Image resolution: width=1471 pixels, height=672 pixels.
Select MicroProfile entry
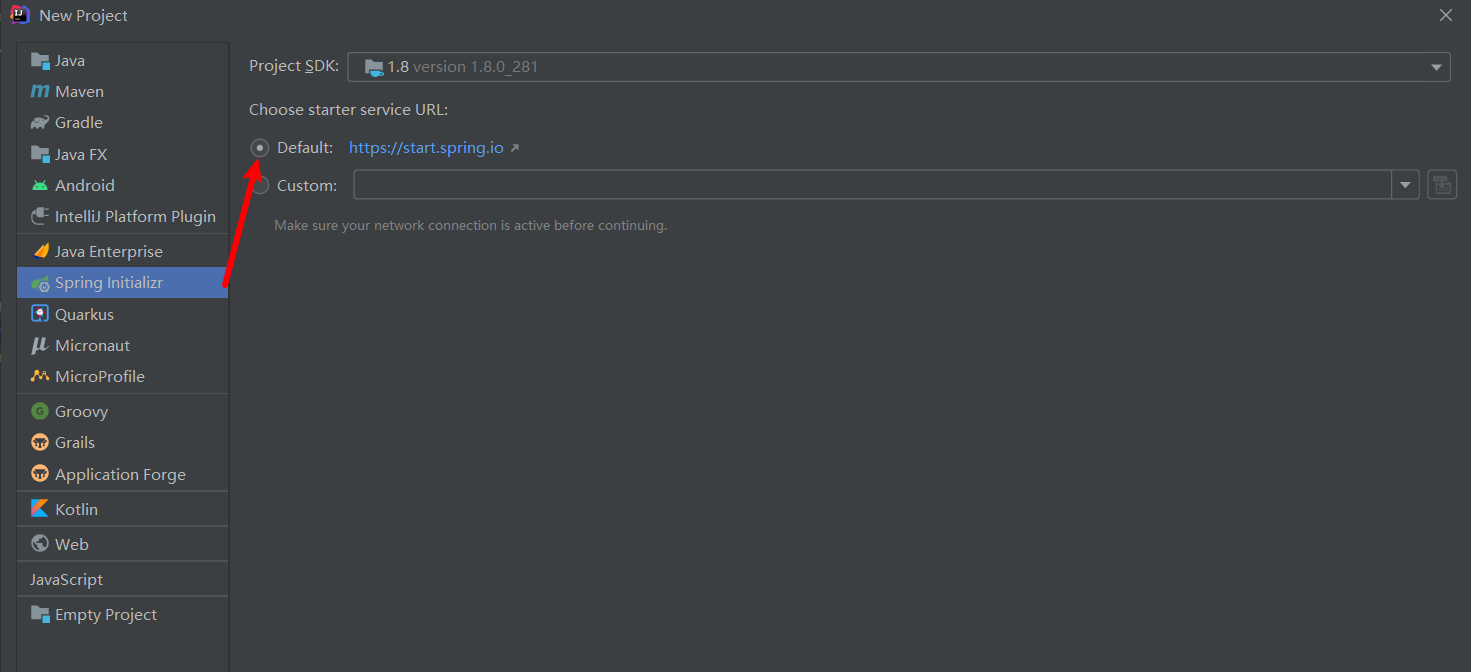[x=122, y=376]
